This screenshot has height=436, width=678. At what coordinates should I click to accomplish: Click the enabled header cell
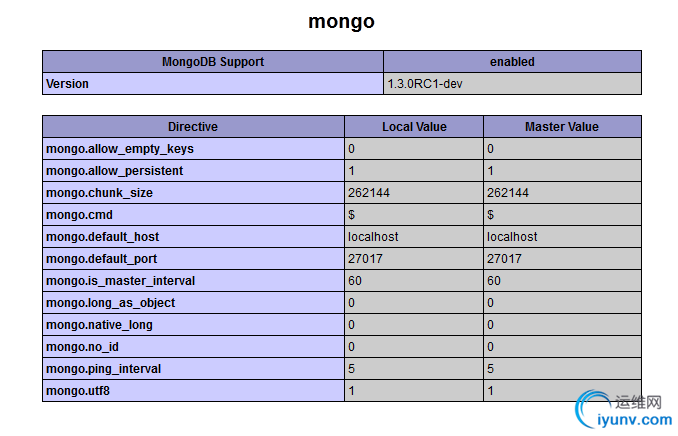[x=512, y=62]
